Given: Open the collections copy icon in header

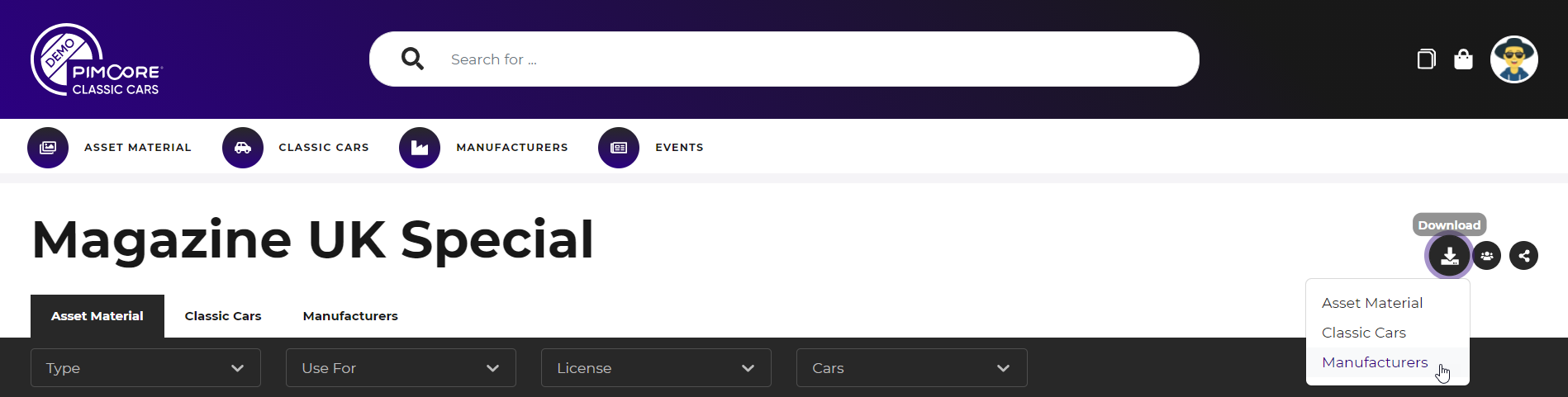Looking at the screenshot, I should pos(1426,59).
